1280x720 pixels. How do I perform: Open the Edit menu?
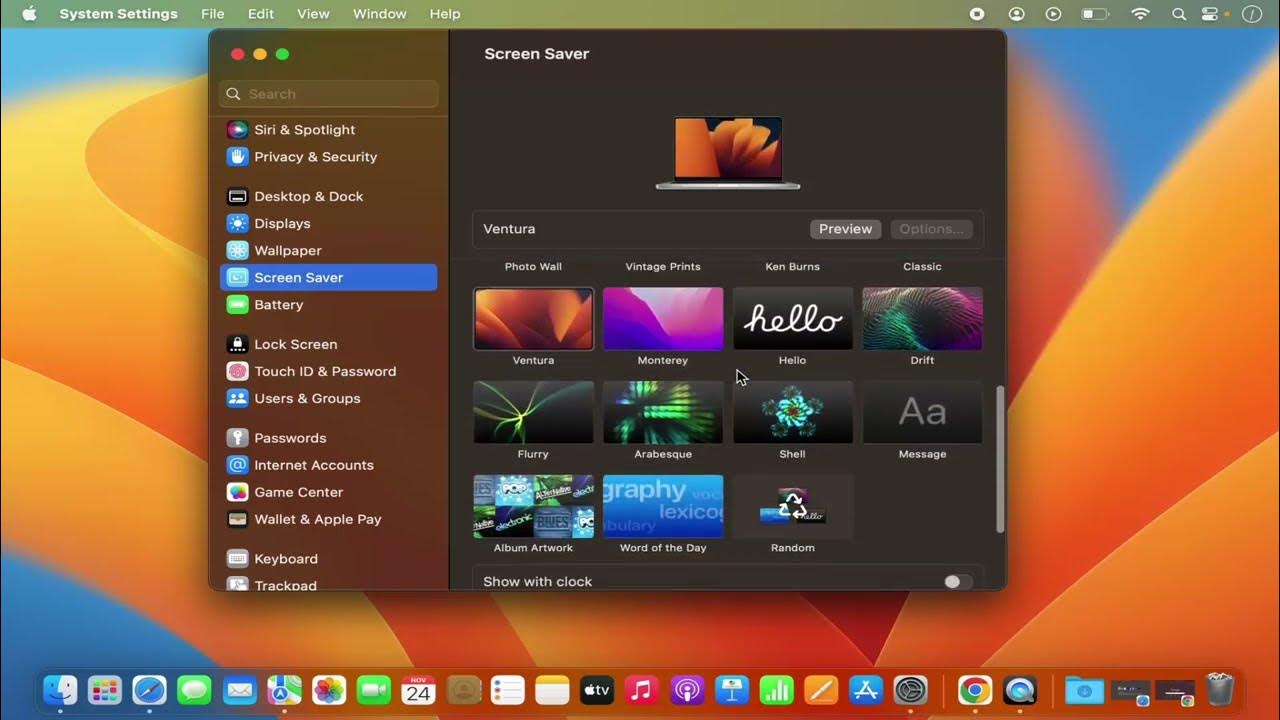point(261,14)
